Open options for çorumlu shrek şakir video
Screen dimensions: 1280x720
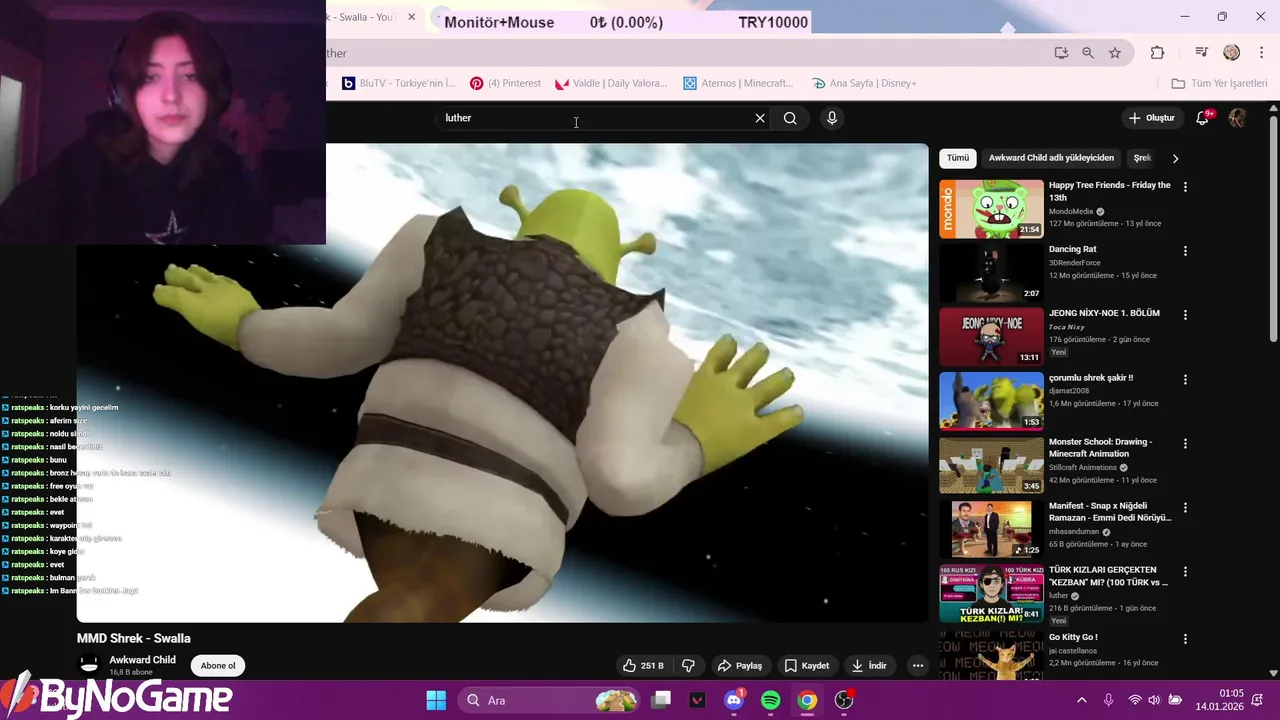coord(1185,380)
